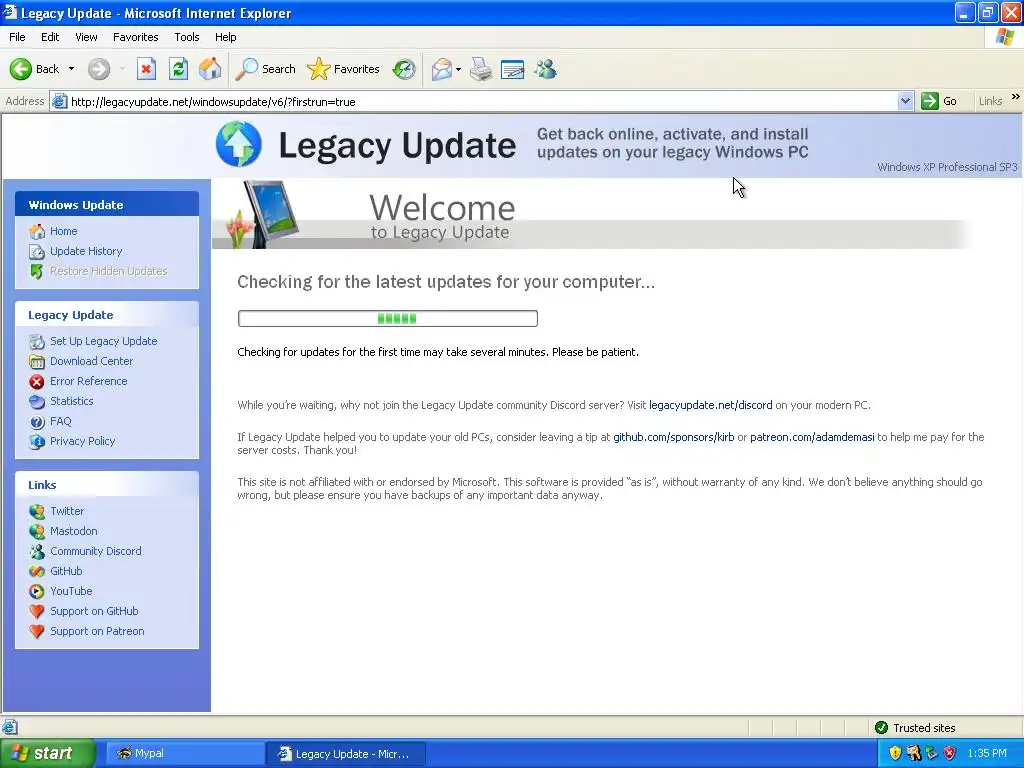Open Set Up Legacy Update link

point(103,341)
